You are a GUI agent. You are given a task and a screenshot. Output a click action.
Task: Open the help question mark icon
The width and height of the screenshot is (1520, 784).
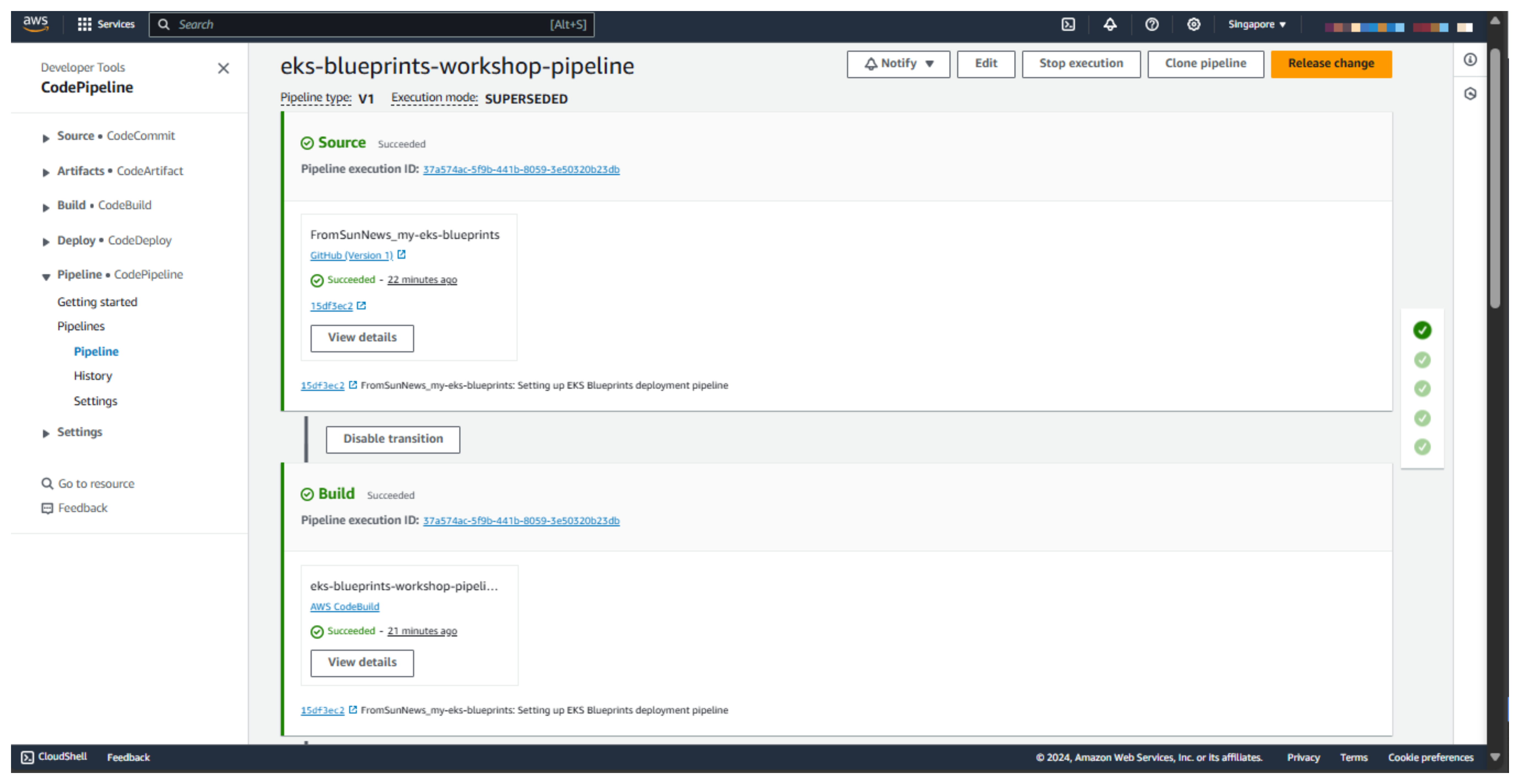coord(1152,24)
